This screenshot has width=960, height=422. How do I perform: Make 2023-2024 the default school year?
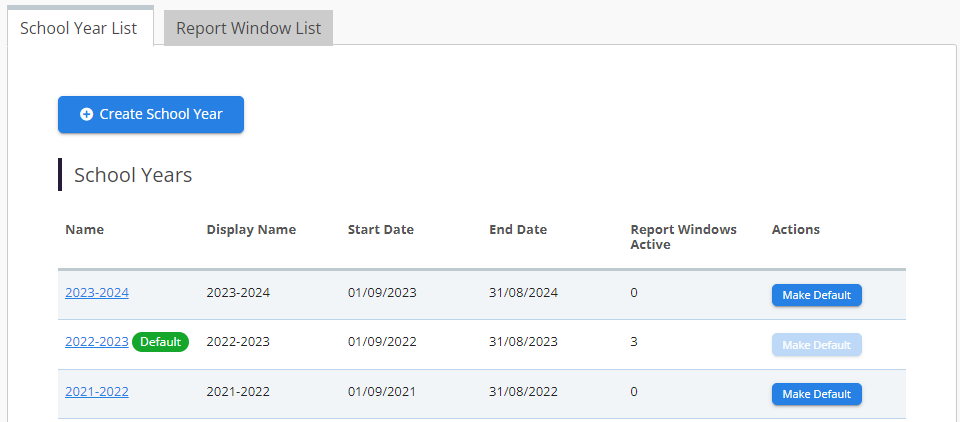(x=816, y=295)
